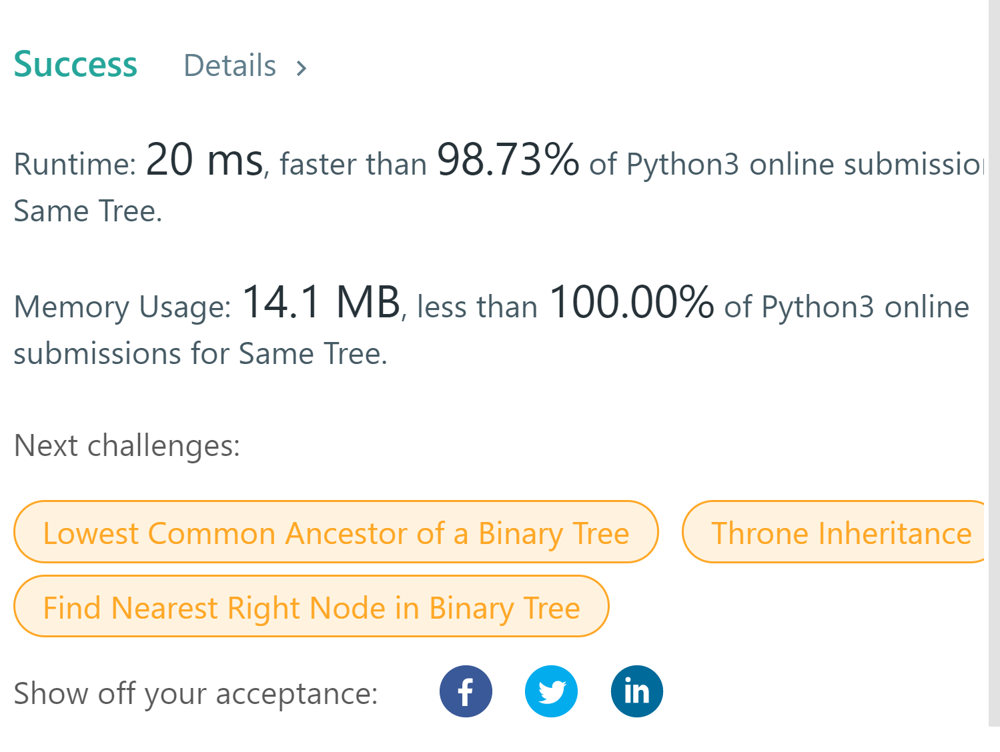The height and width of the screenshot is (752, 1000).
Task: Share acceptance on LinkedIn
Action: coord(637,691)
